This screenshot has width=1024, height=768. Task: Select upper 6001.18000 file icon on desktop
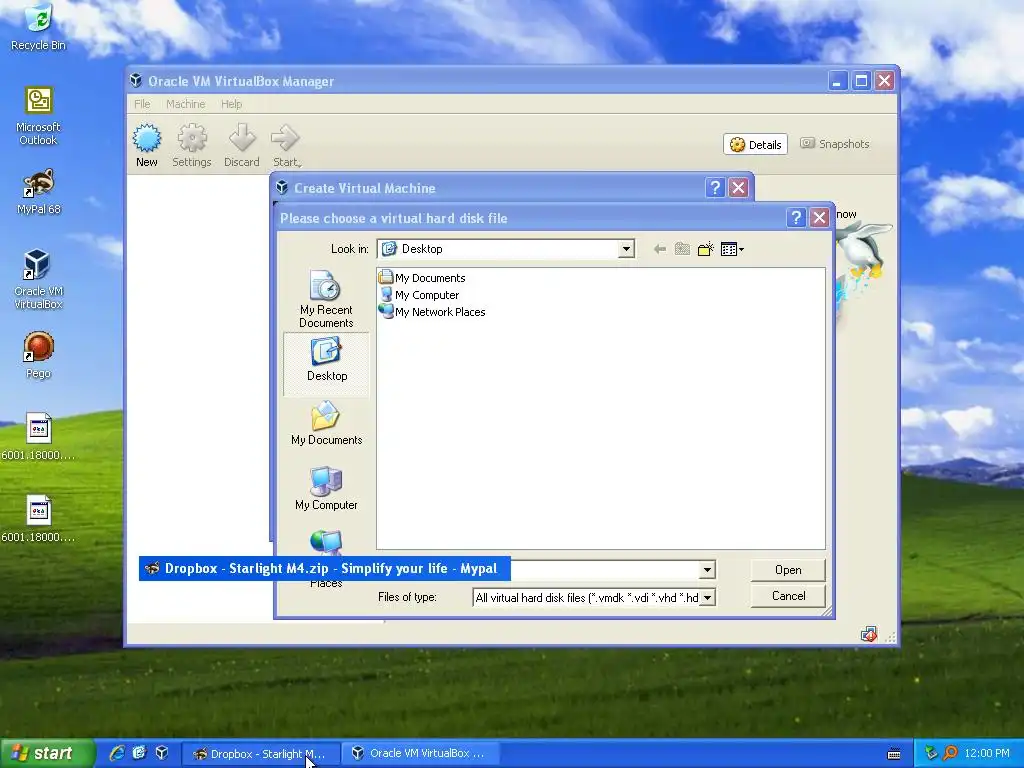39,436
